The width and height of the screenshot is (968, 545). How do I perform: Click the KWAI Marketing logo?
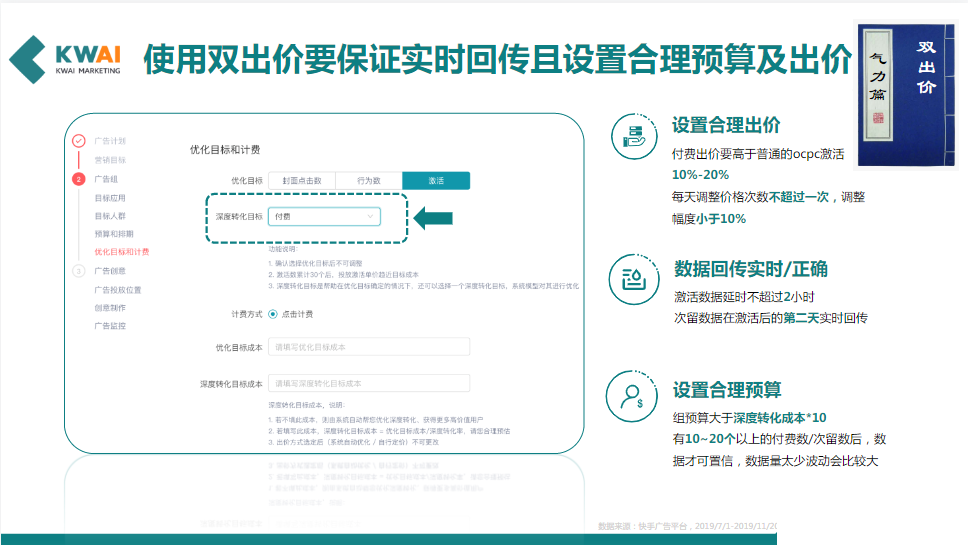(65, 59)
